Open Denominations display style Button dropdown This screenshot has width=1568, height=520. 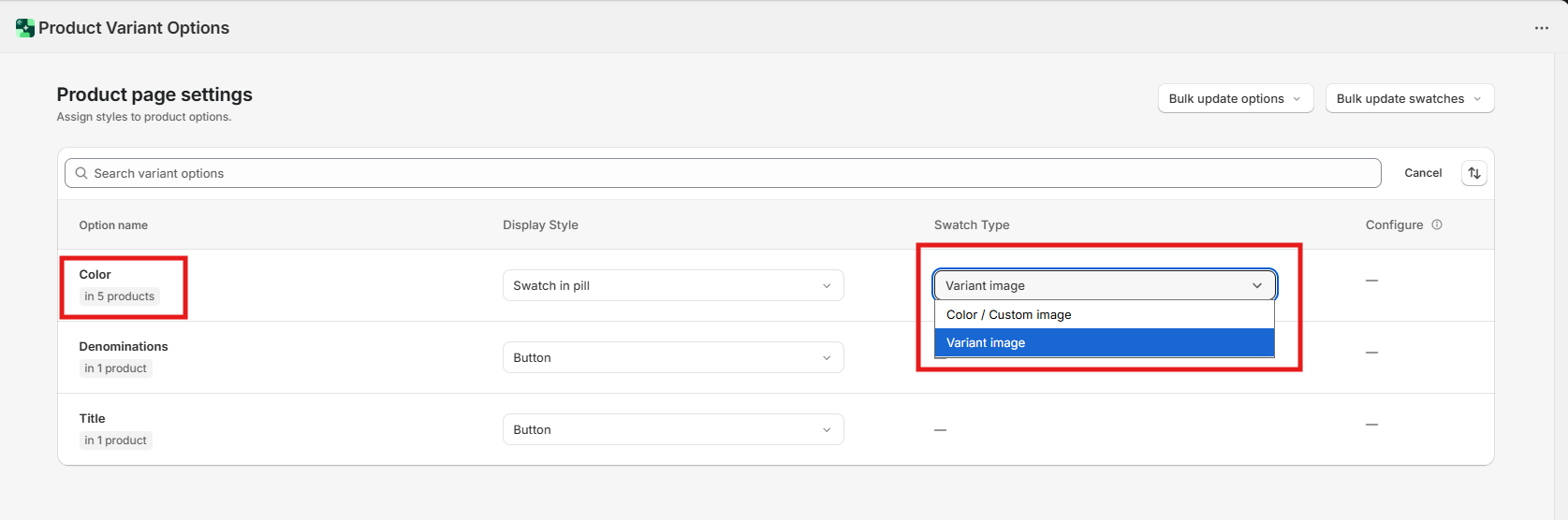[x=672, y=357]
